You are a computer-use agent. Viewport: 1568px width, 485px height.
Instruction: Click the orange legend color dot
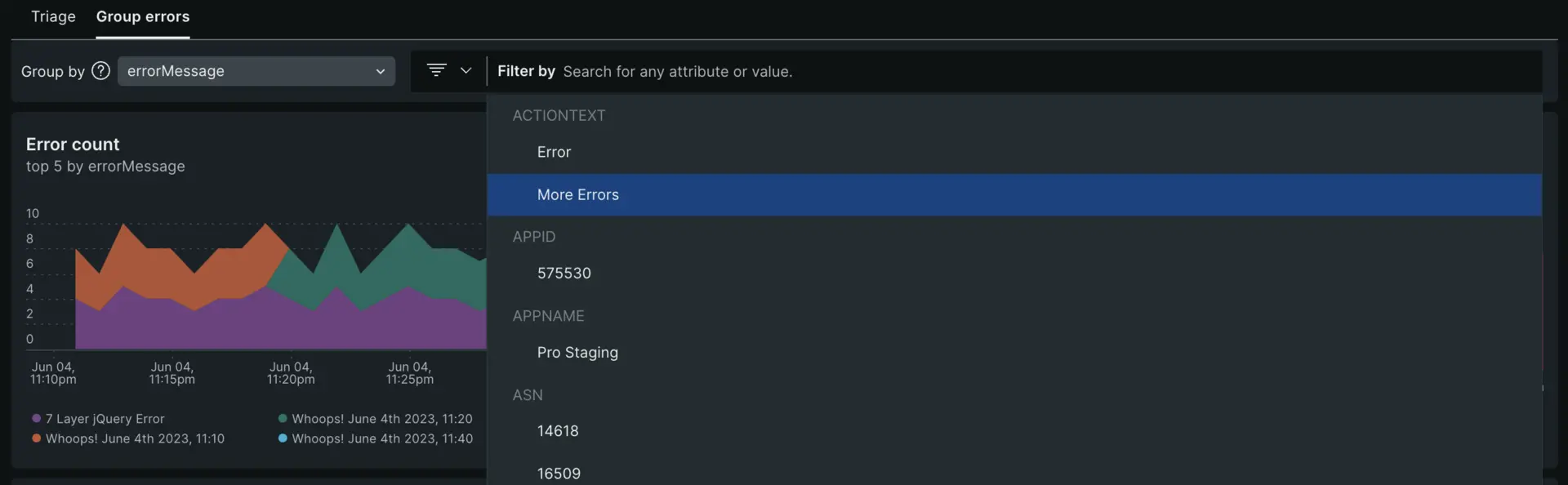36,438
